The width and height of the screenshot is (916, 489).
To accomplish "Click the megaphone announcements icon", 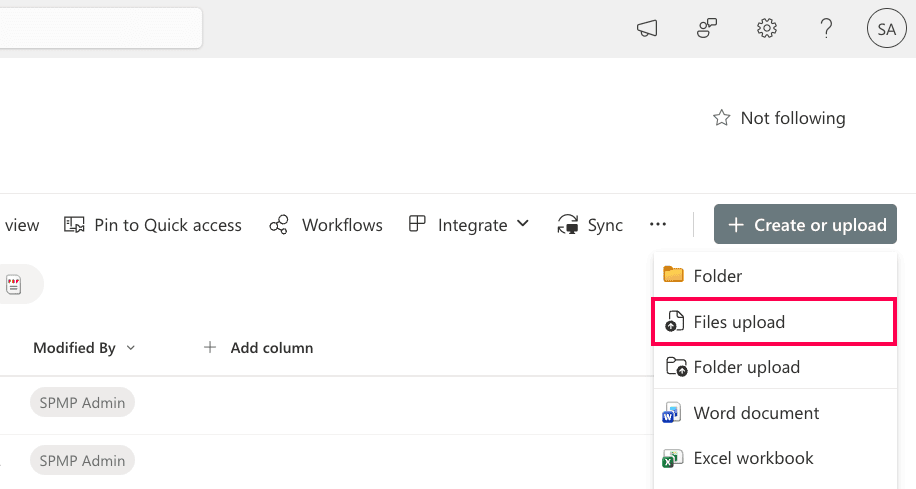I will [647, 29].
